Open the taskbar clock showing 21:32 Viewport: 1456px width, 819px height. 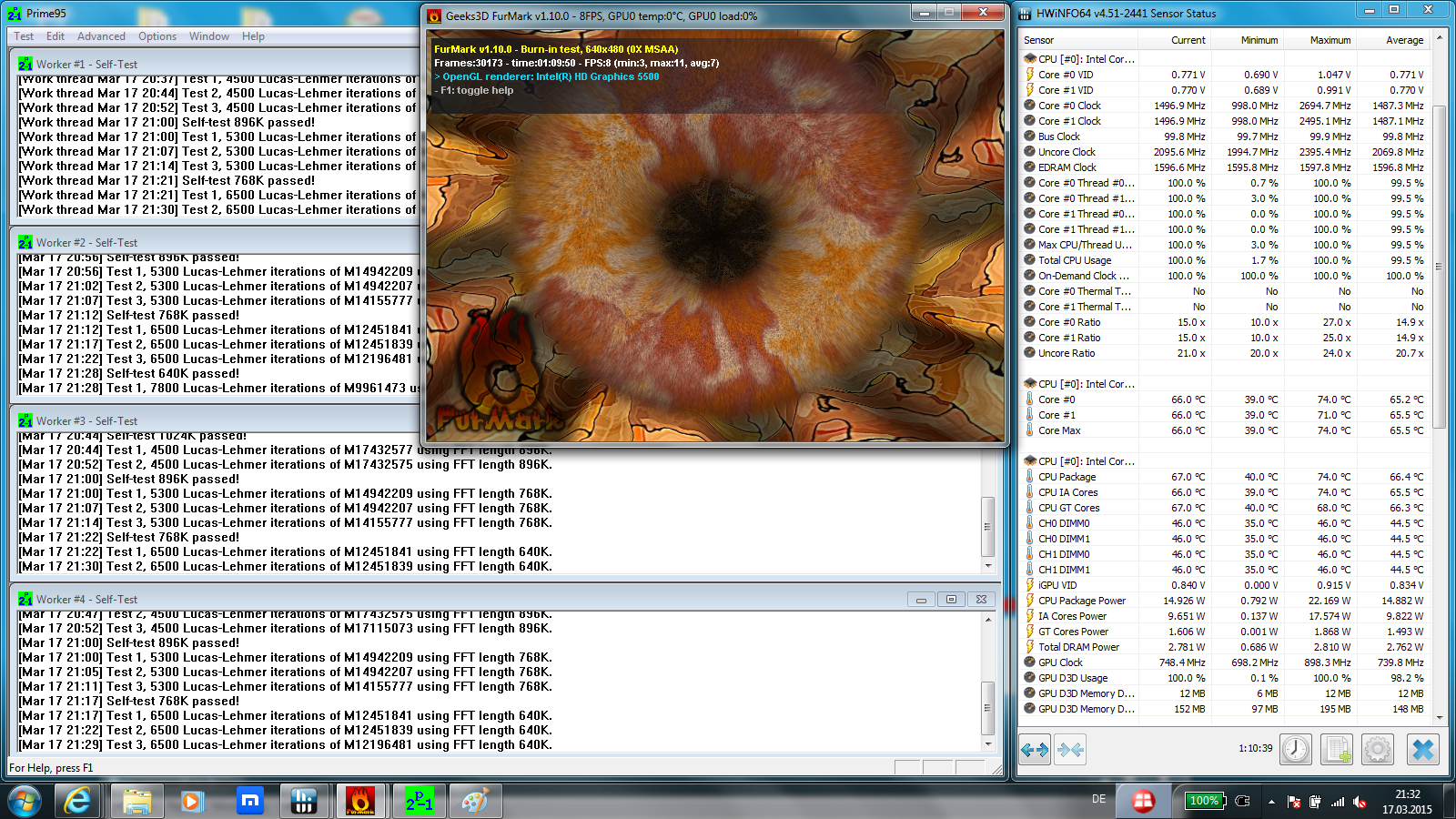(x=1407, y=802)
